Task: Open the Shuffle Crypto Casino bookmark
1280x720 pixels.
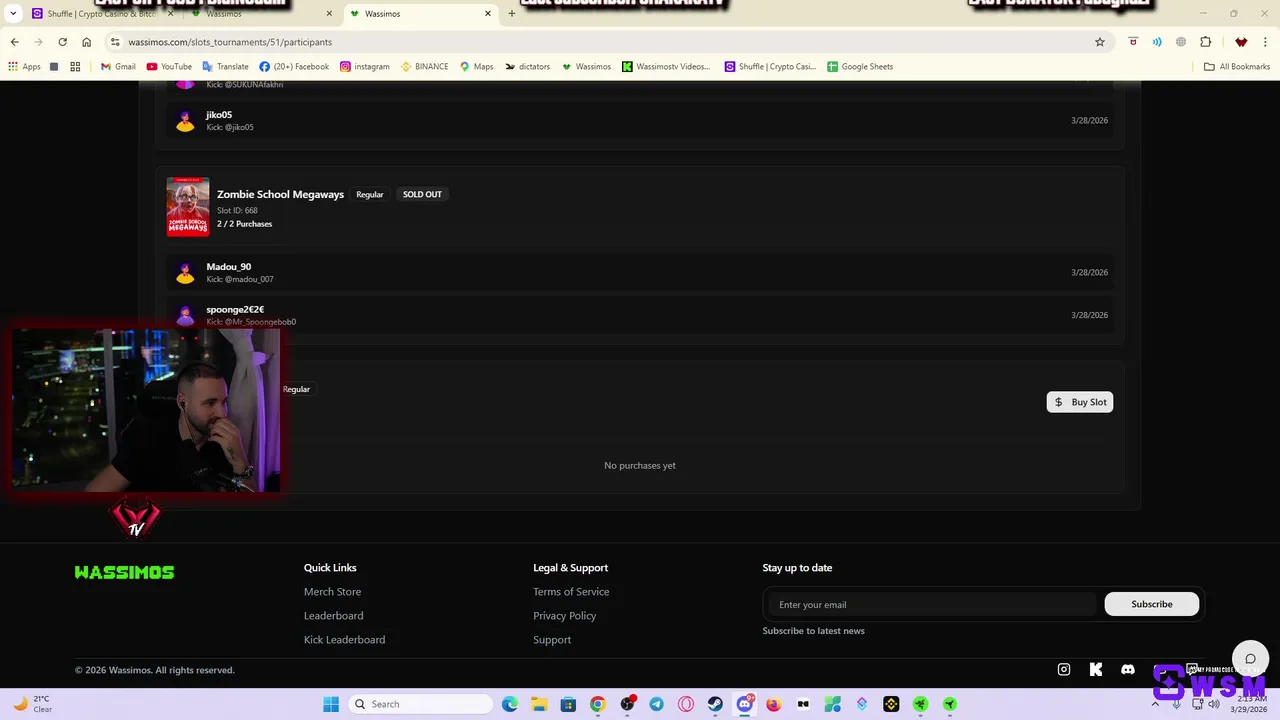Action: point(770,67)
